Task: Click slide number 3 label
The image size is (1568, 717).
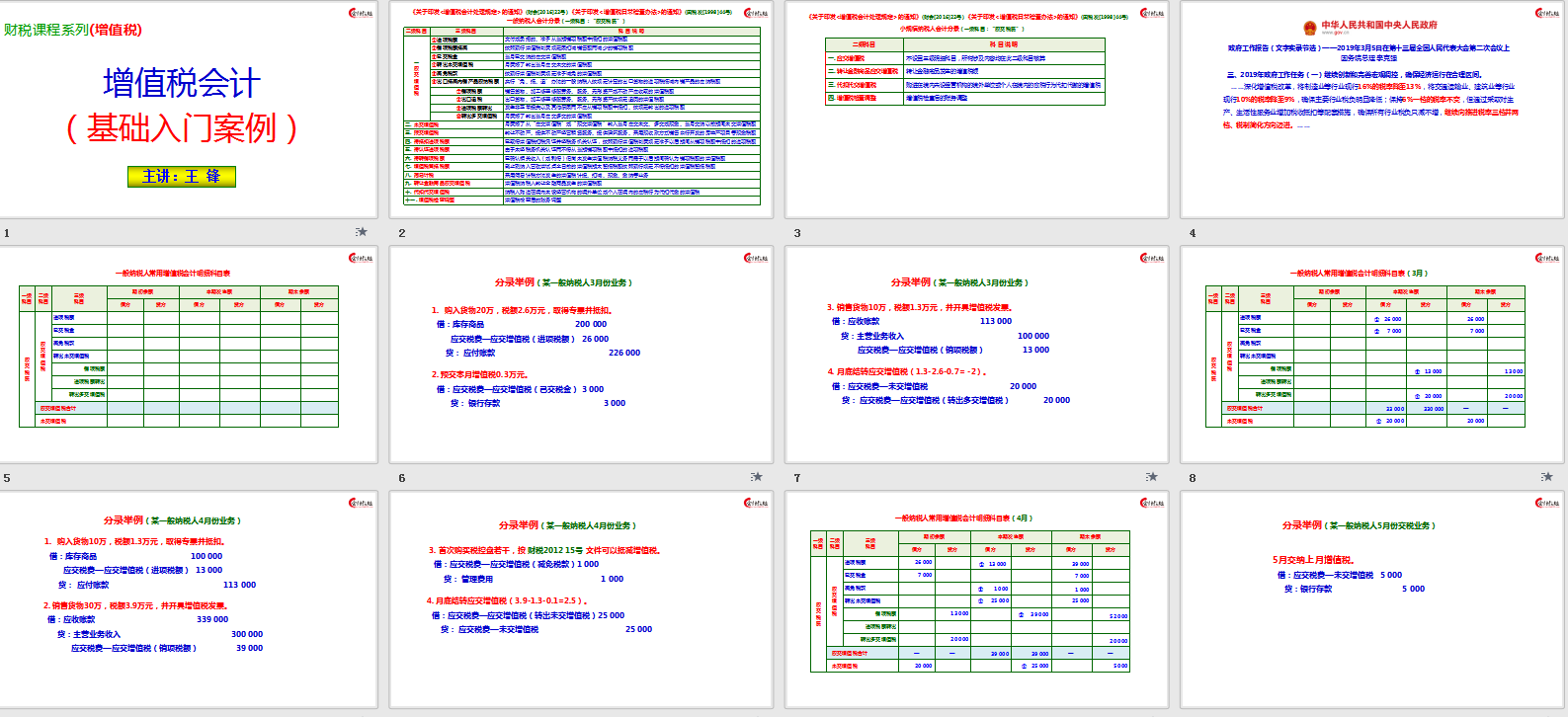Action: (x=797, y=233)
